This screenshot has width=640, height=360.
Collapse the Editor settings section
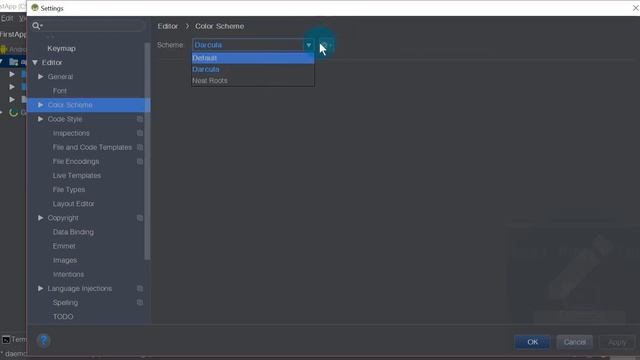point(35,62)
